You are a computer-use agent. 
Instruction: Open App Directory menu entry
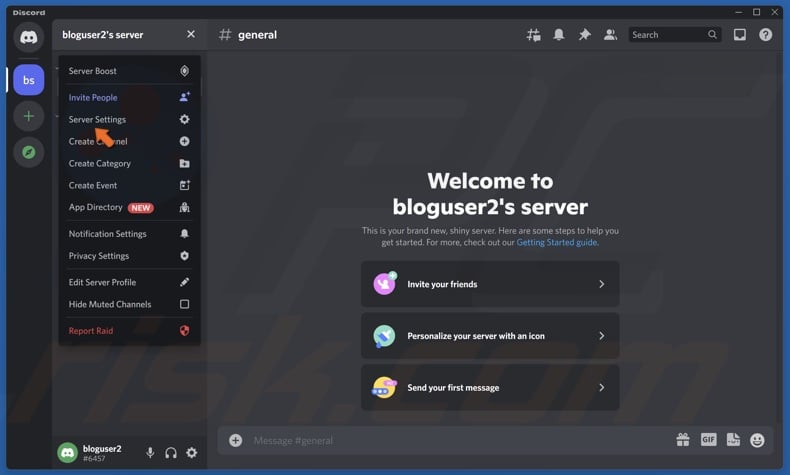point(129,207)
